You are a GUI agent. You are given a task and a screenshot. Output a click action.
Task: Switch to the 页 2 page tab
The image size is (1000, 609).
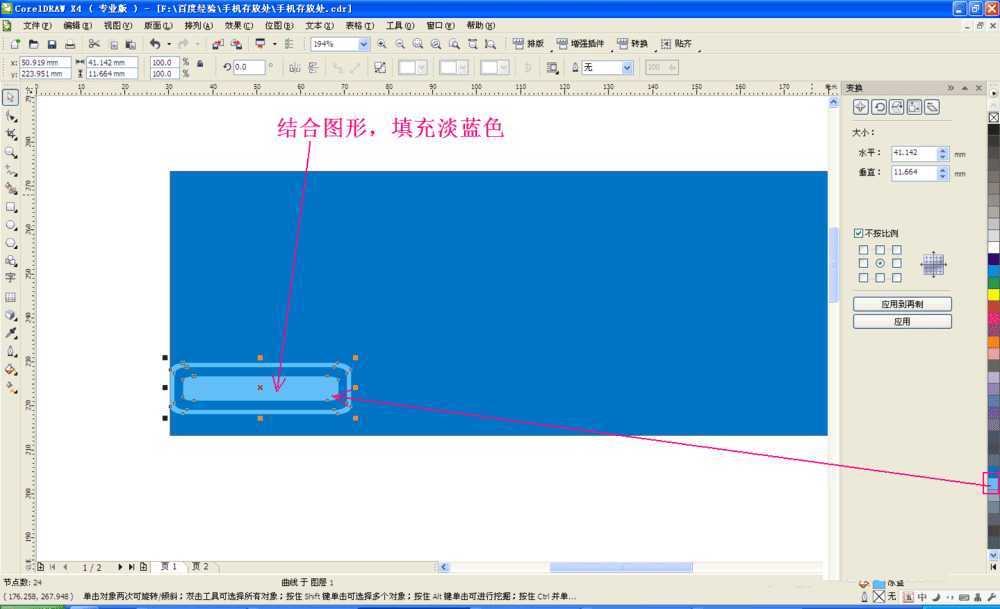(x=200, y=566)
